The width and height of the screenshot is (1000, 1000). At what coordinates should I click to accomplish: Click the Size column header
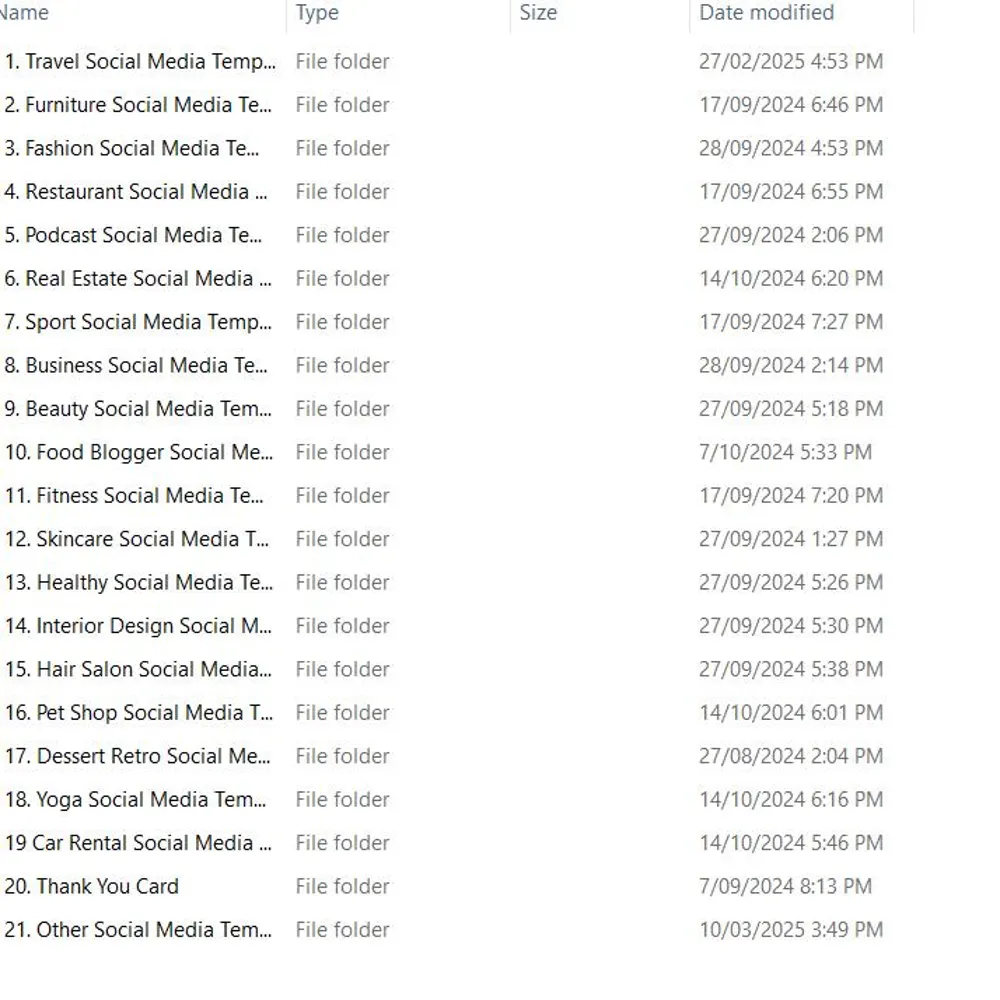click(538, 13)
